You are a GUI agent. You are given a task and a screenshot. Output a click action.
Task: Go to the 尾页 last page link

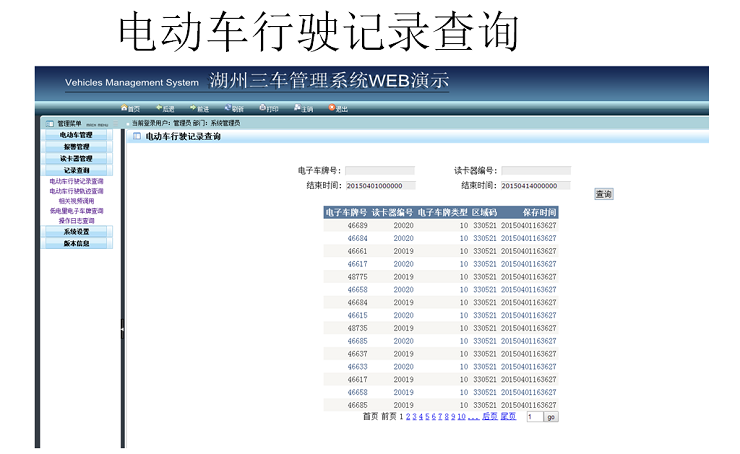pos(508,416)
